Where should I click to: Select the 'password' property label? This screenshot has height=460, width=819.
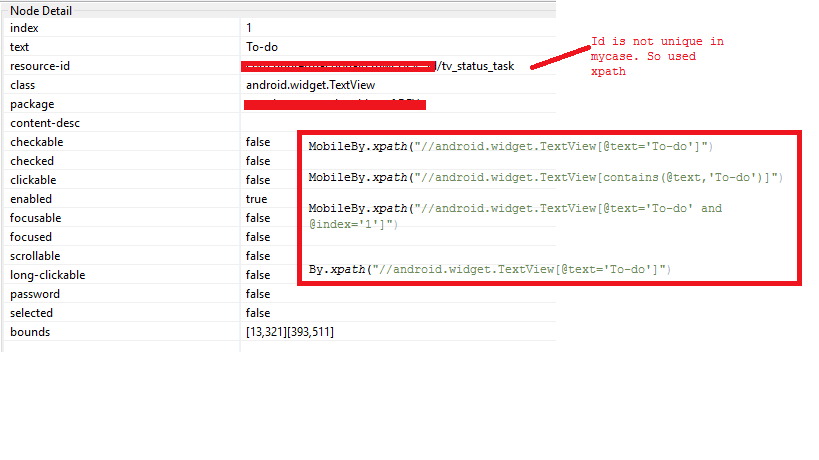click(35, 294)
